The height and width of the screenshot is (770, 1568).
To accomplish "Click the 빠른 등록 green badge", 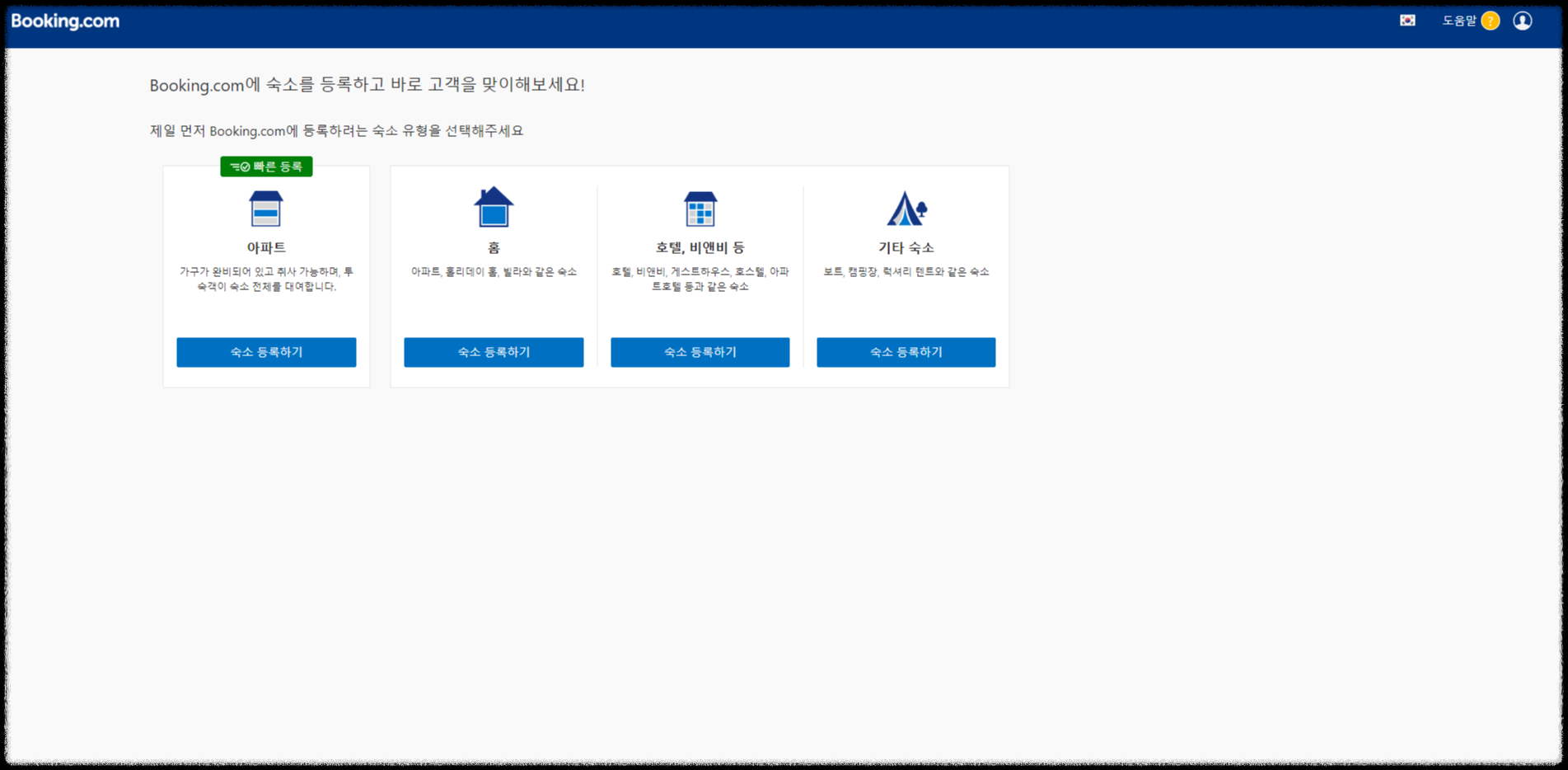I will 266,167.
